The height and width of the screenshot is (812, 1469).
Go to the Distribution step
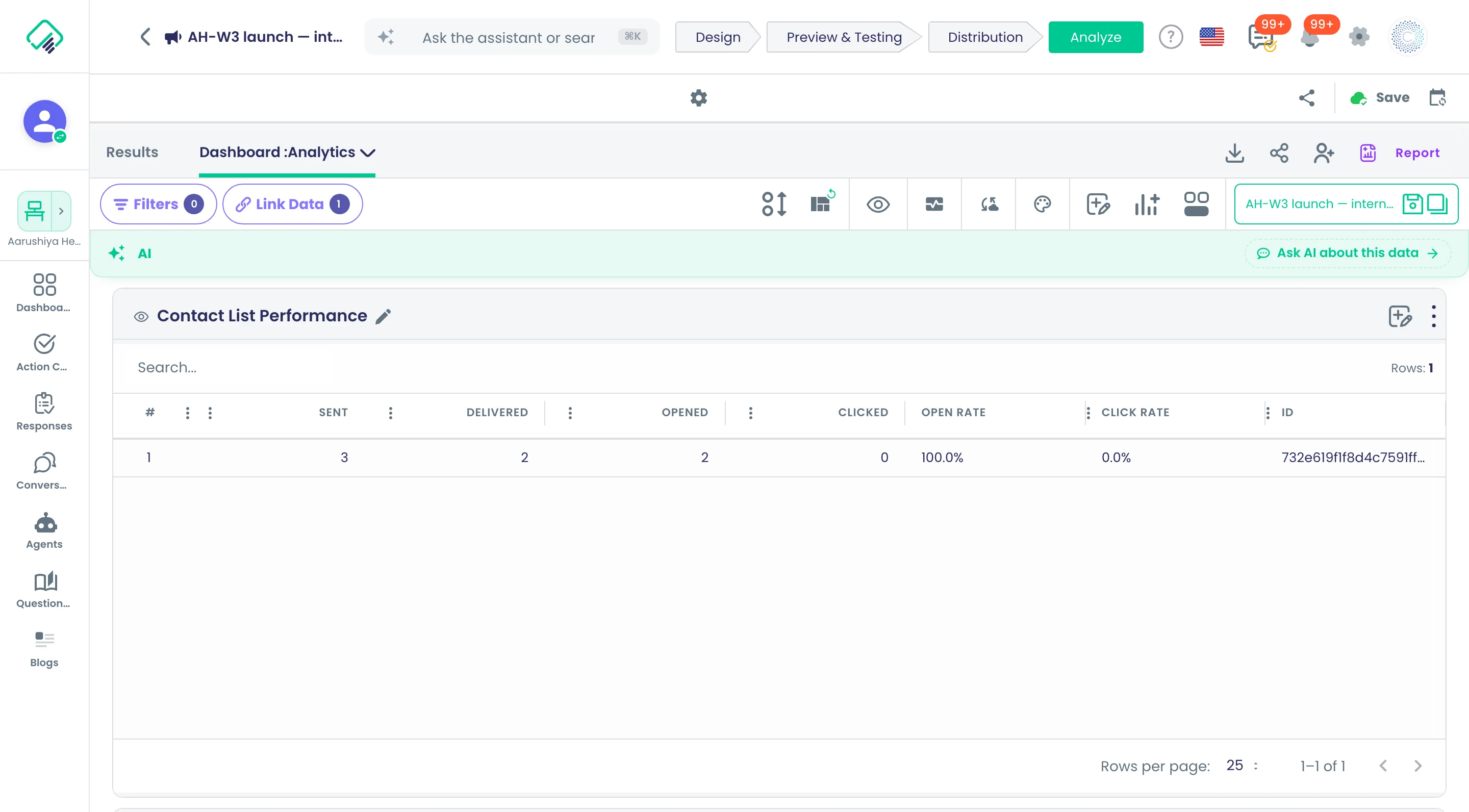point(985,37)
